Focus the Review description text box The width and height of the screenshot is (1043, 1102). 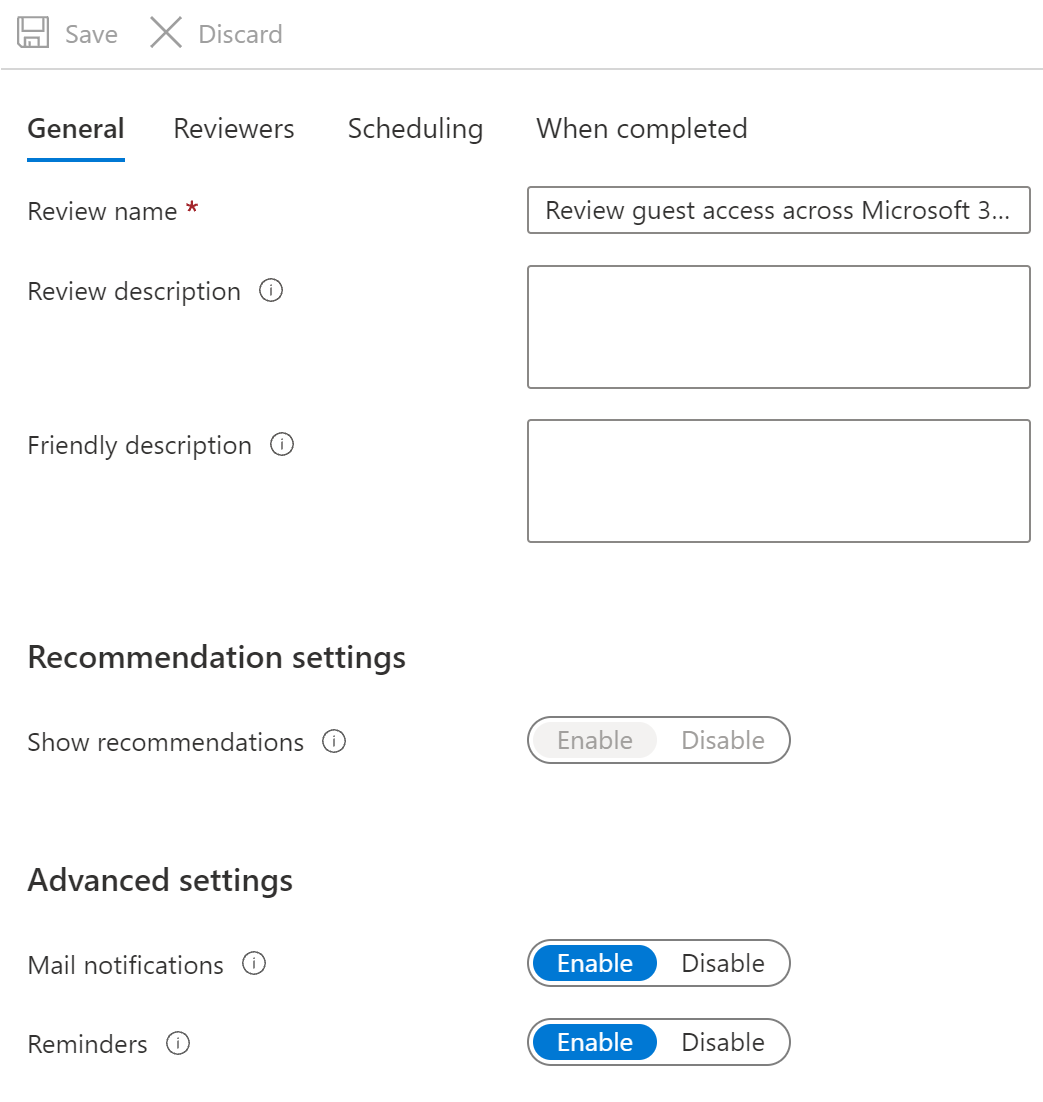pos(778,327)
